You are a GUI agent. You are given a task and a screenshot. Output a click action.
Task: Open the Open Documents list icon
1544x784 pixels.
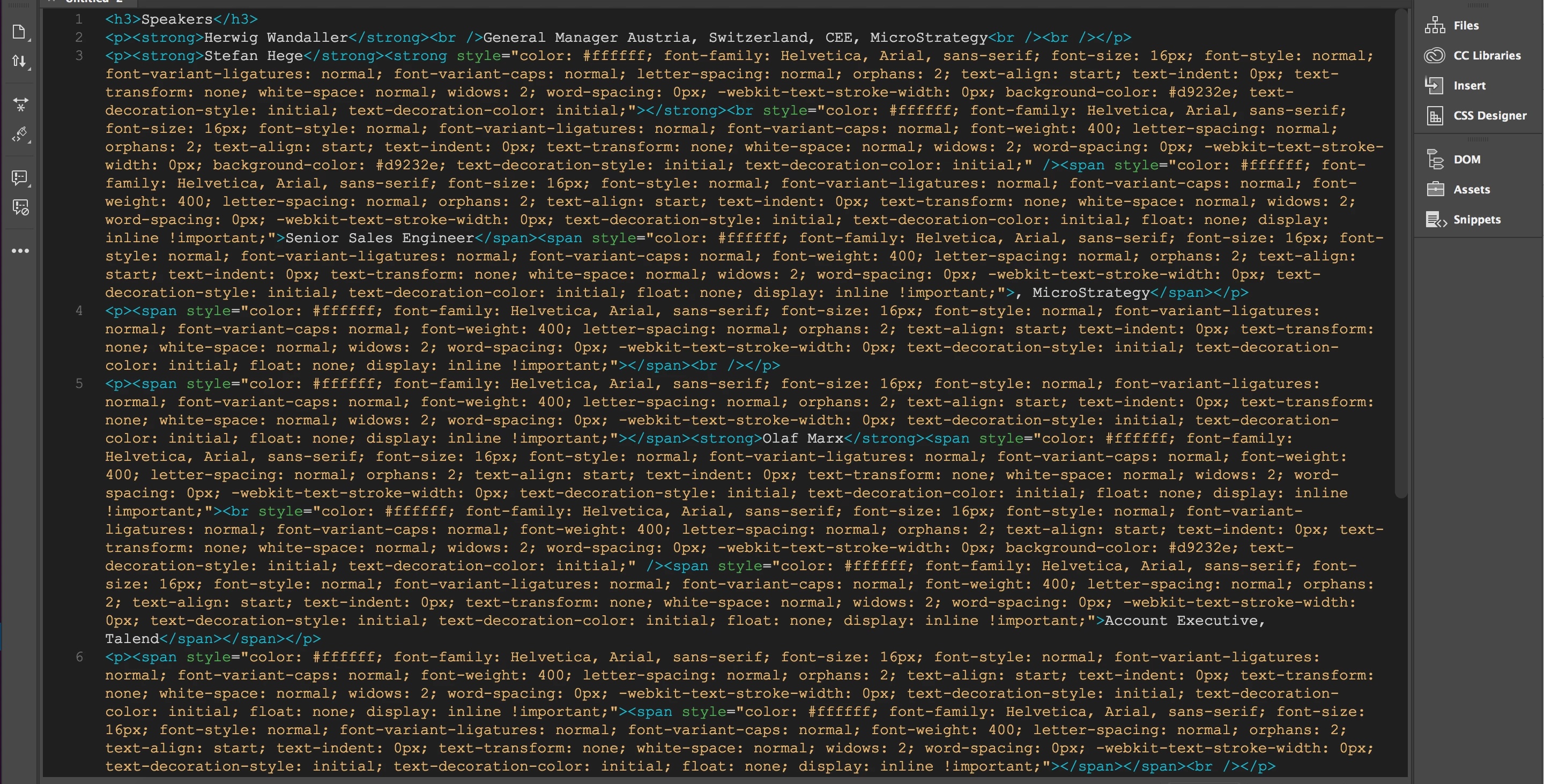(19, 32)
